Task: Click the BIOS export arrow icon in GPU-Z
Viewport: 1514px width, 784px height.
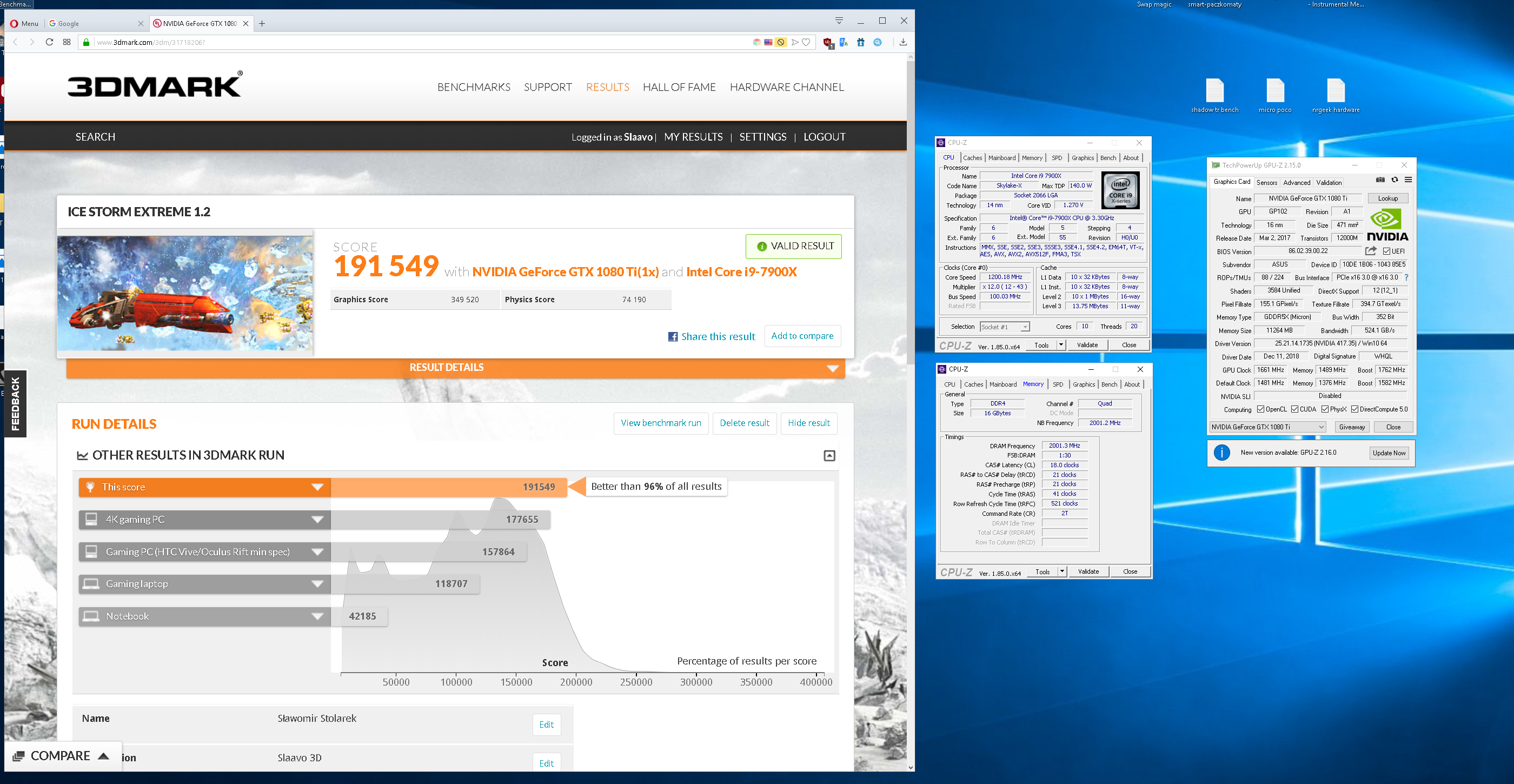Action: pos(1371,251)
